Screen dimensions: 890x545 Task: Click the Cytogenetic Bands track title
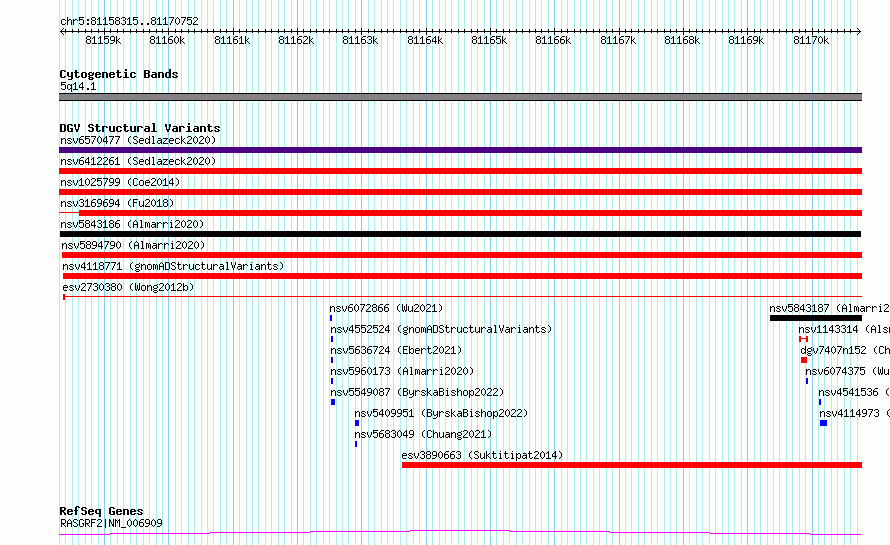119,74
